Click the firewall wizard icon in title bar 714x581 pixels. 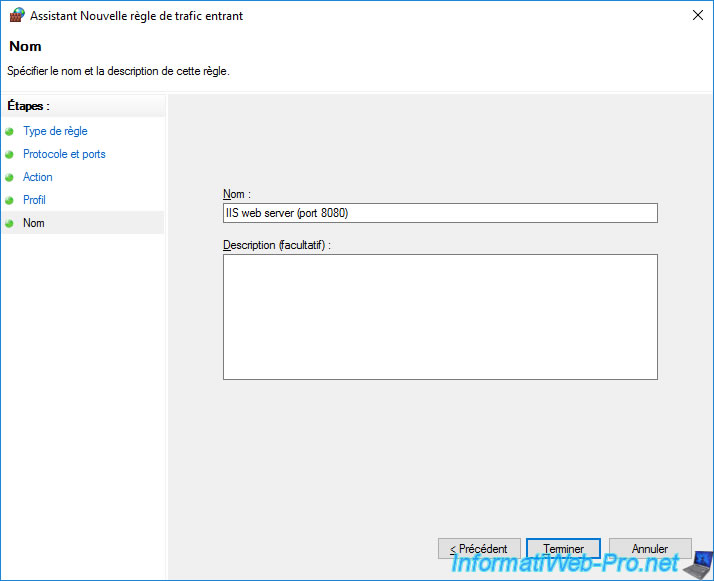coord(17,15)
